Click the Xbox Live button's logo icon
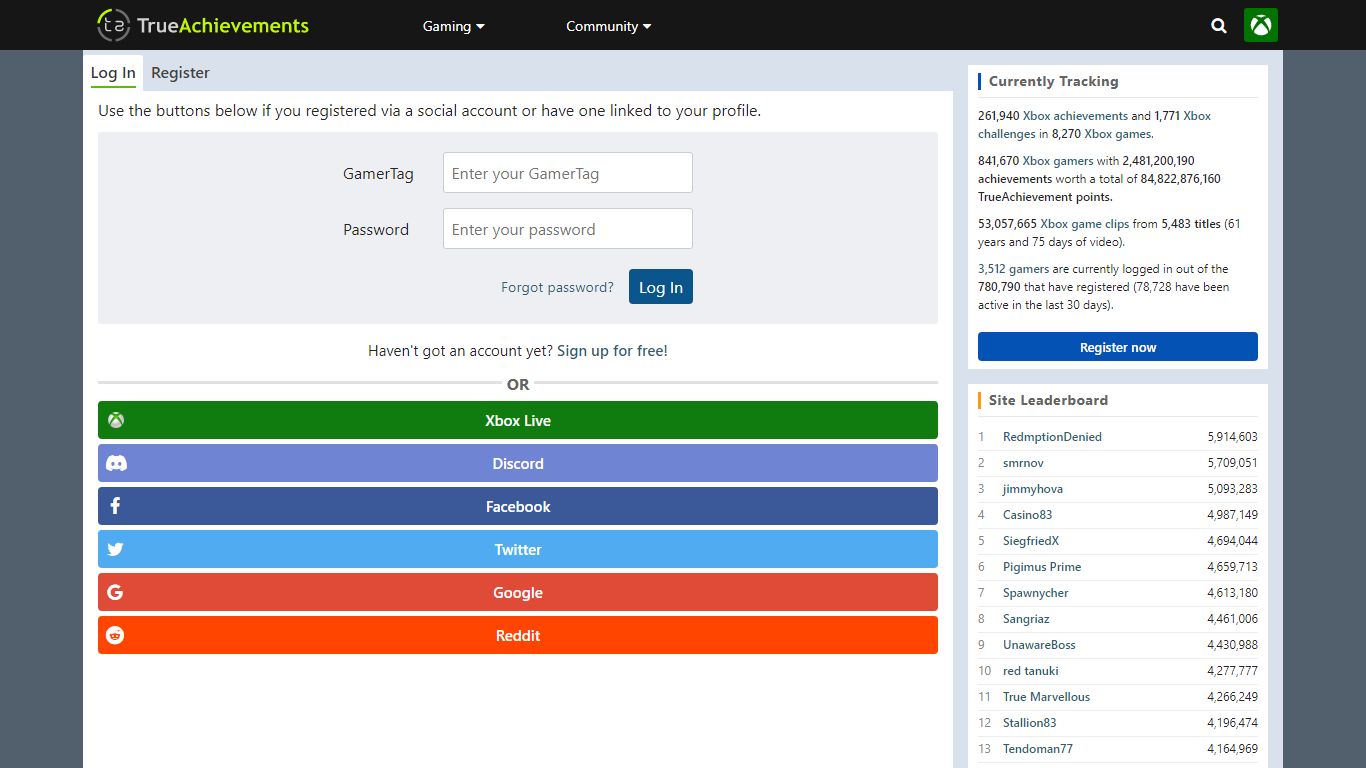 (x=116, y=420)
